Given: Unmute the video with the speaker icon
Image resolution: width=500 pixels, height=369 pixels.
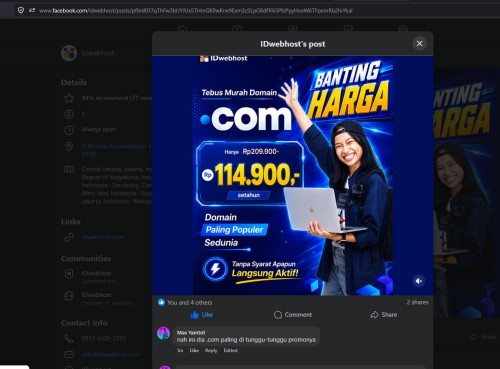Looking at the screenshot, I should click(x=419, y=281).
